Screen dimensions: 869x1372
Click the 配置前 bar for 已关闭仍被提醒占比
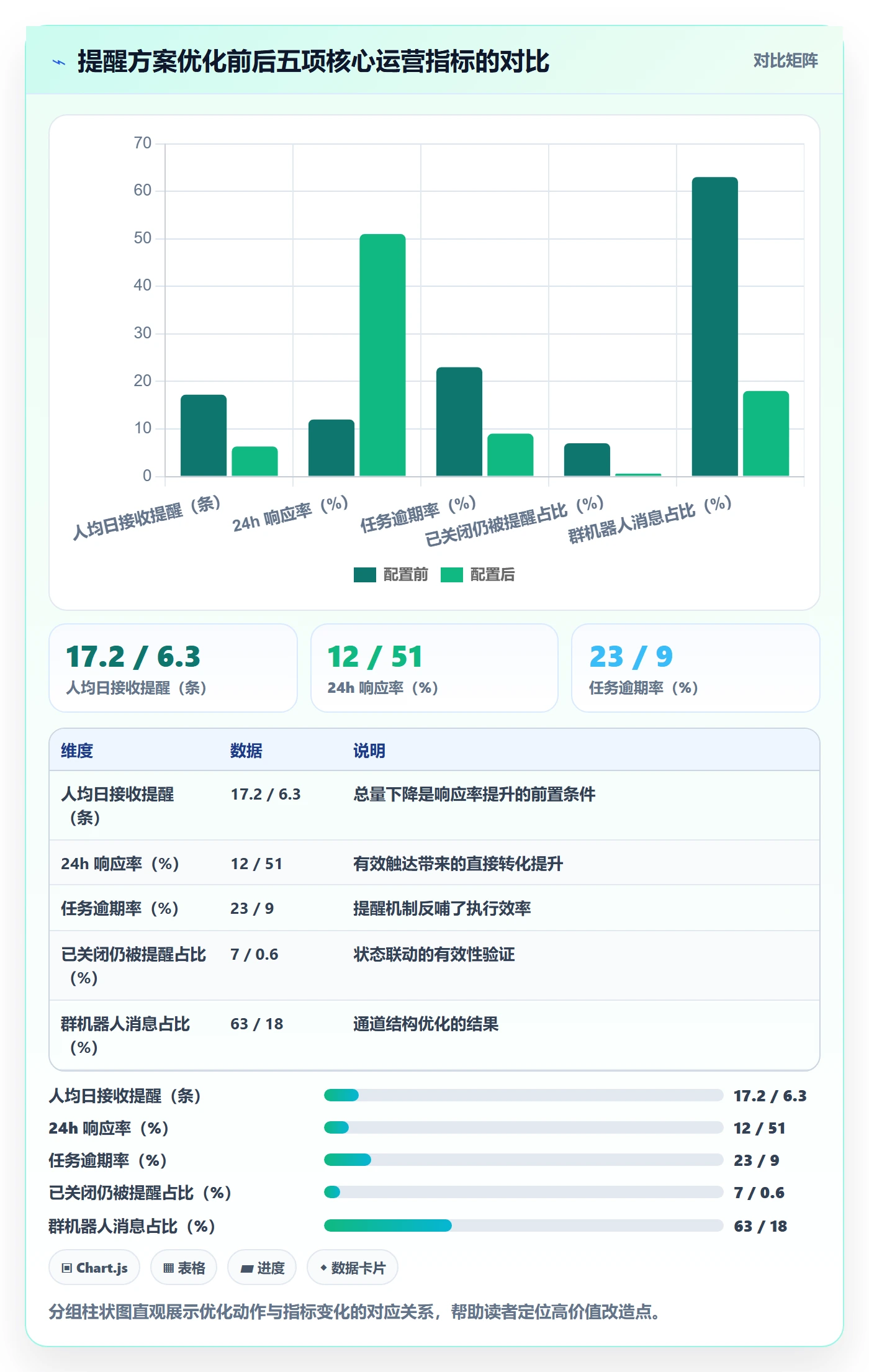[x=587, y=459]
